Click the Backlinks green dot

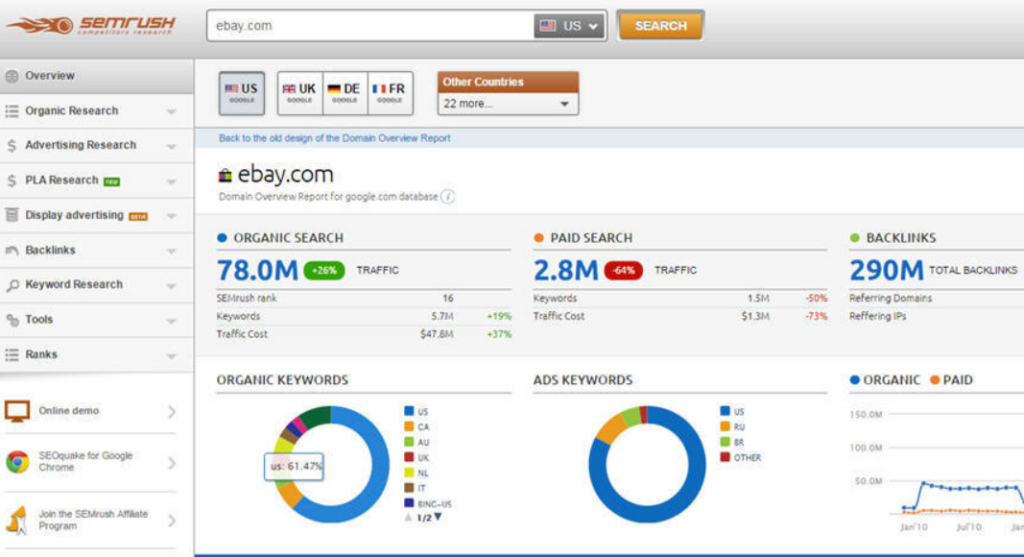[854, 238]
